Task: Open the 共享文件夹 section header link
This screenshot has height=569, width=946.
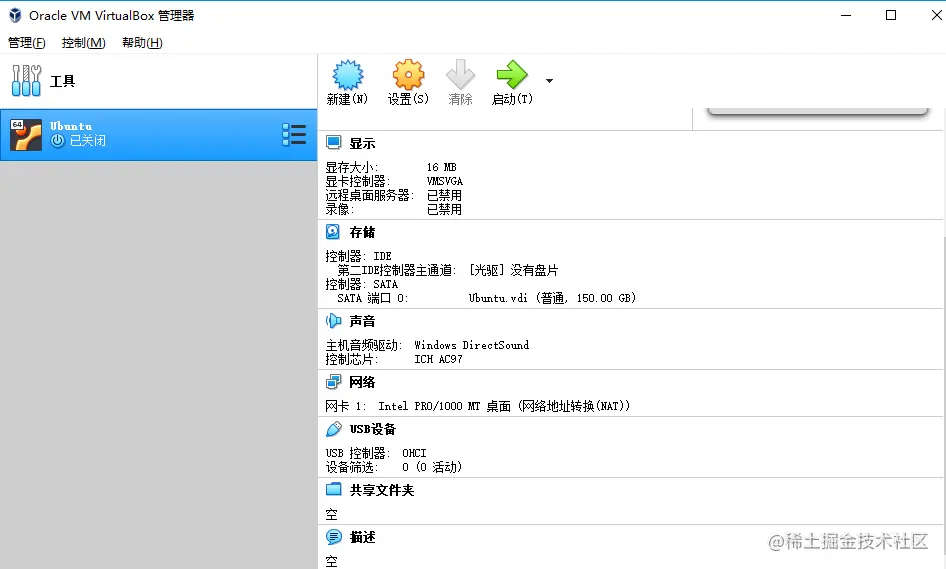Action: pos(382,490)
